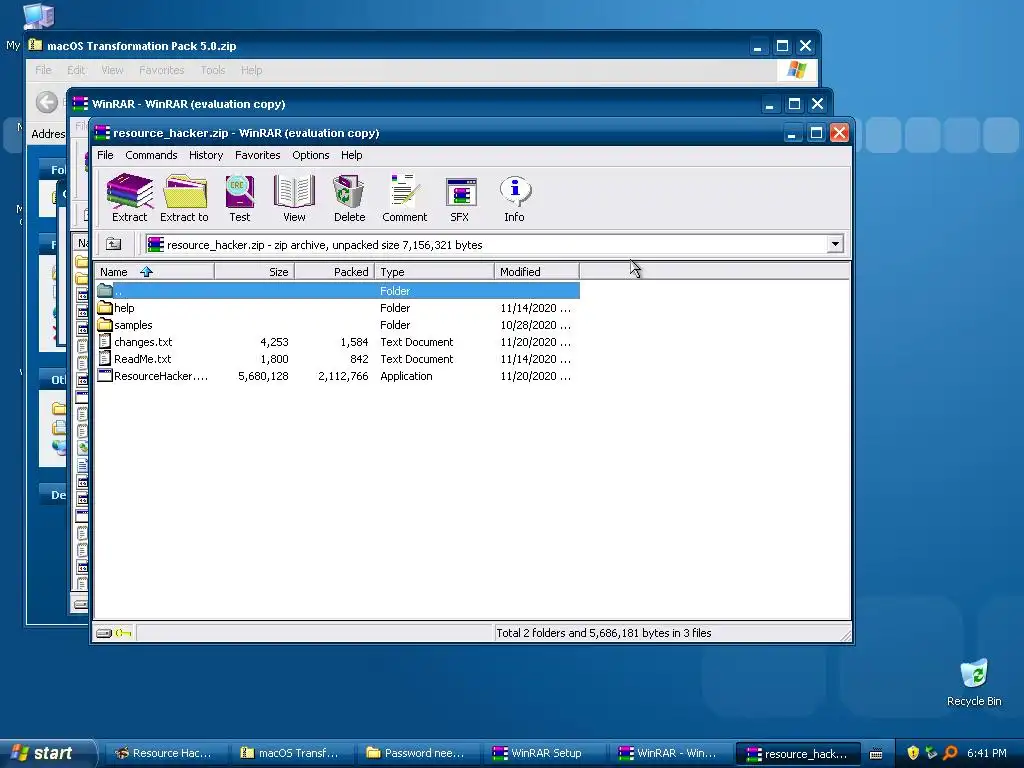Image resolution: width=1024 pixels, height=768 pixels.
Task: Click the taskbar clock 6:41 PM
Action: [987, 753]
